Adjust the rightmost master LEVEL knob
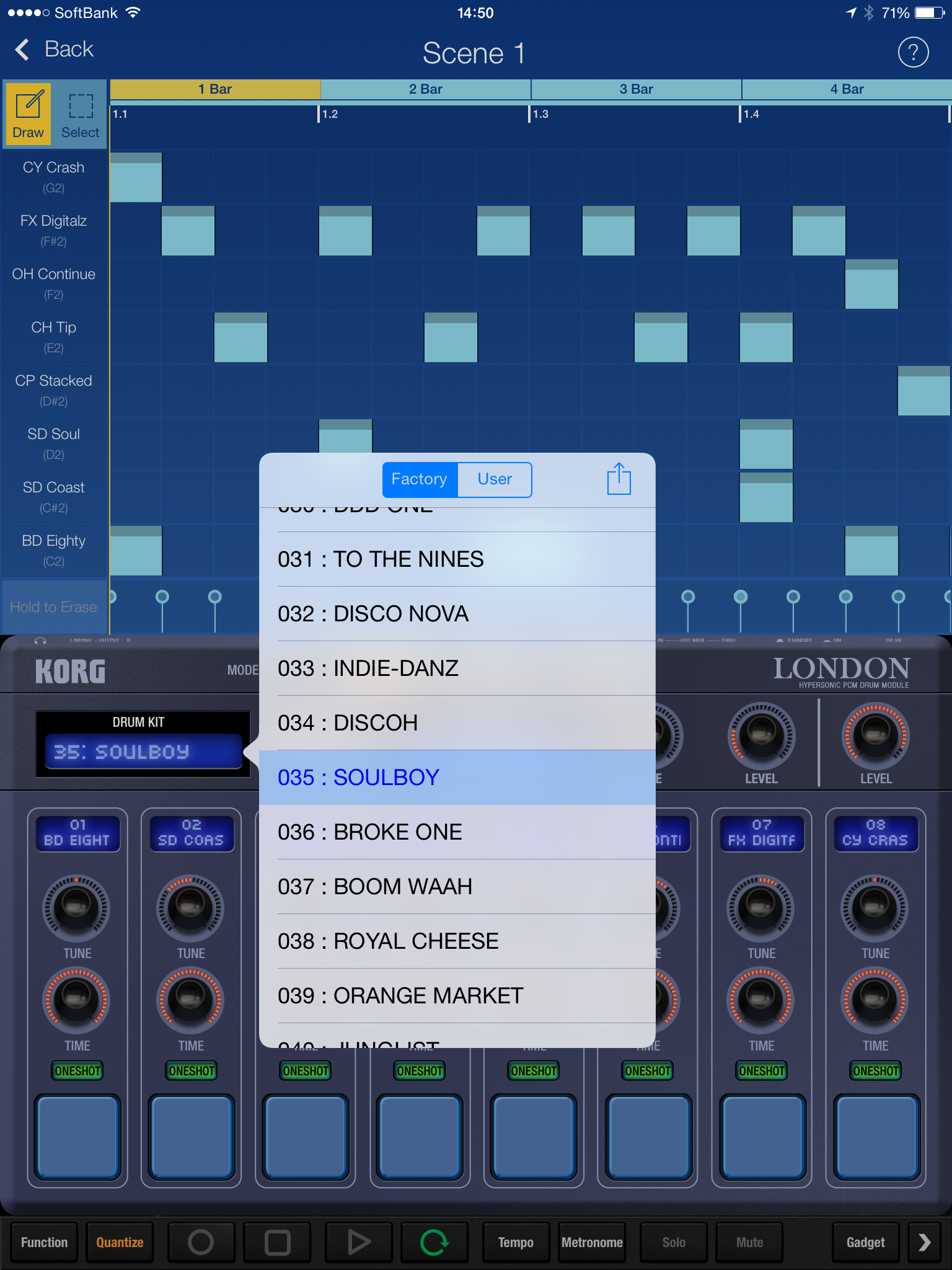Image resolution: width=952 pixels, height=1270 pixels. pos(875,736)
